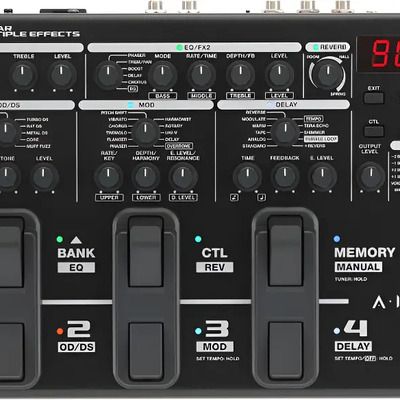The width and height of the screenshot is (400, 400).
Task: Click the blue LED above MEMORY label
Action: (x=337, y=239)
